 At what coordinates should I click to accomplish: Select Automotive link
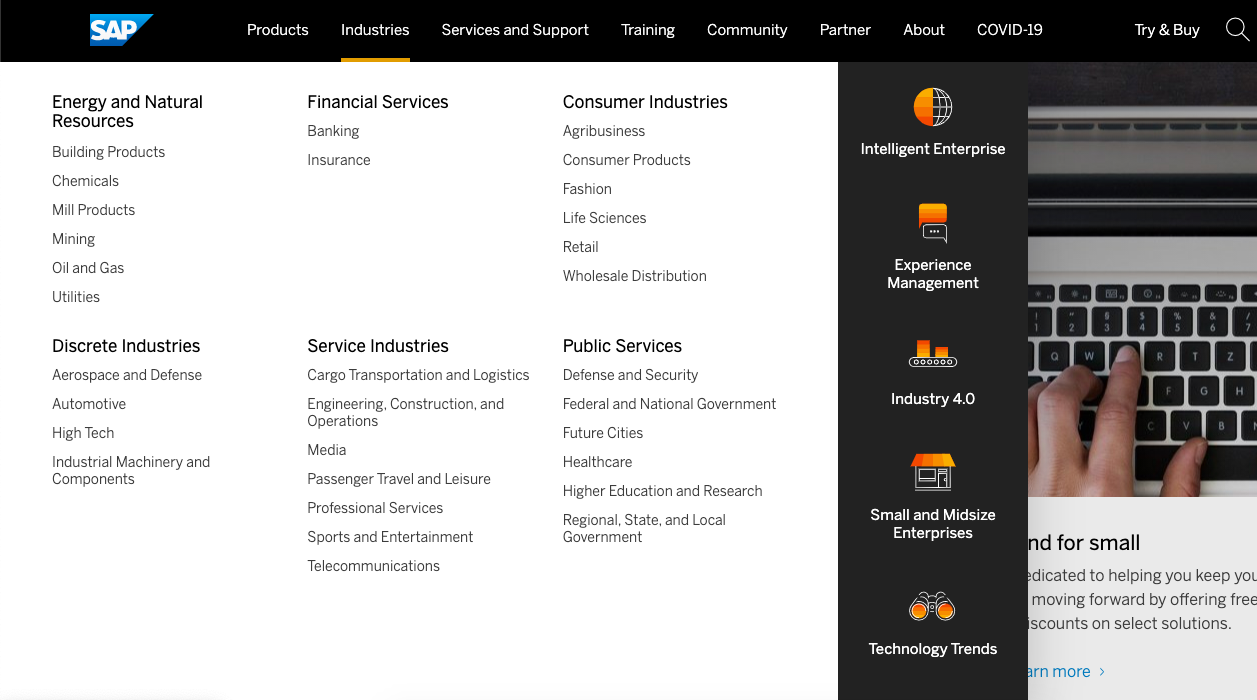point(89,404)
